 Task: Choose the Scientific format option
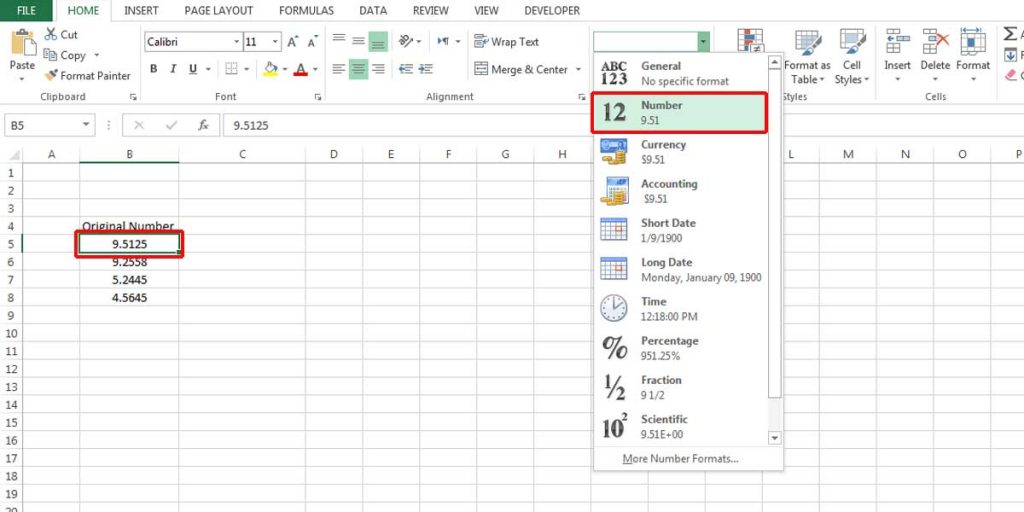click(679, 426)
